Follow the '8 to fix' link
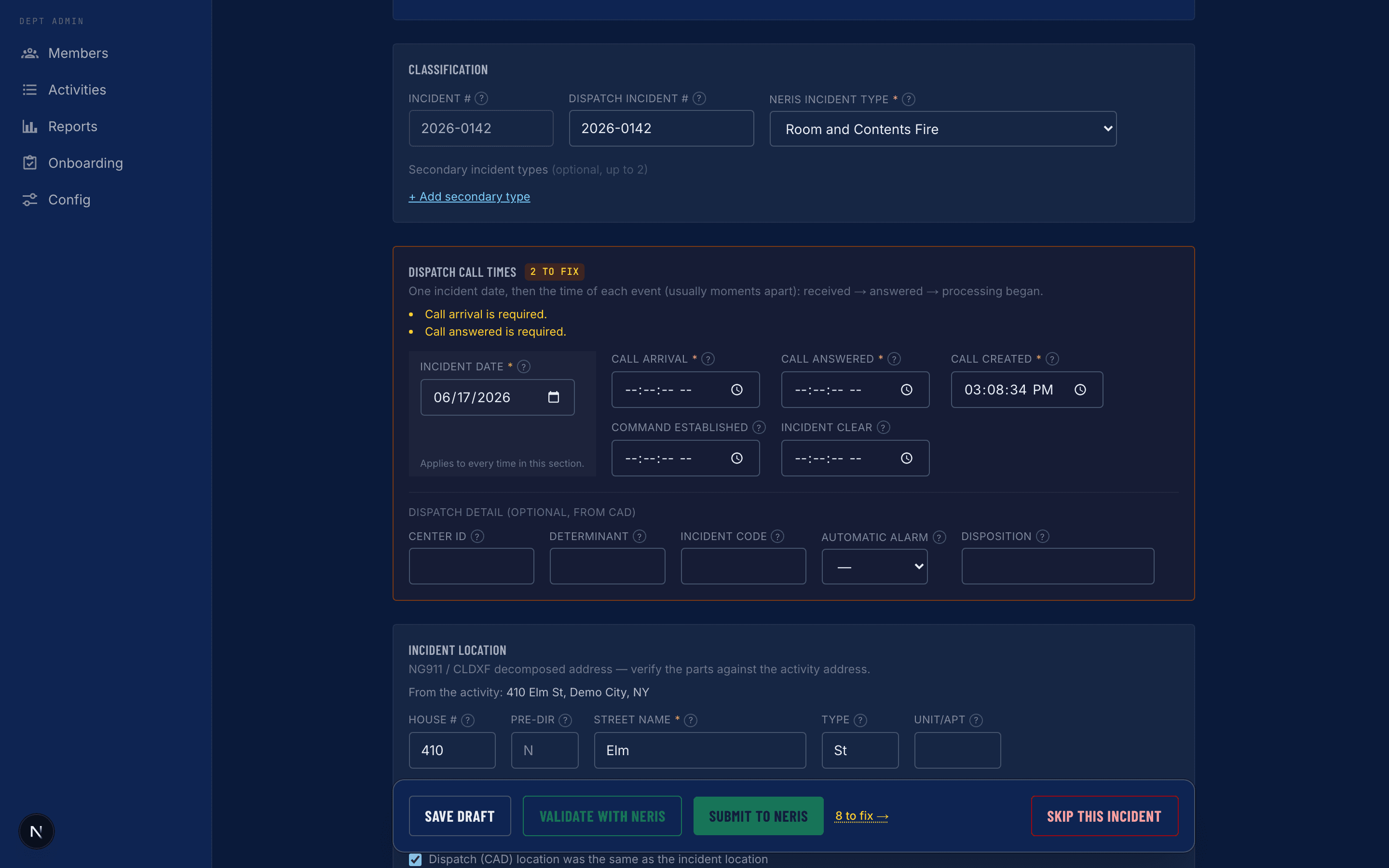 (x=861, y=816)
